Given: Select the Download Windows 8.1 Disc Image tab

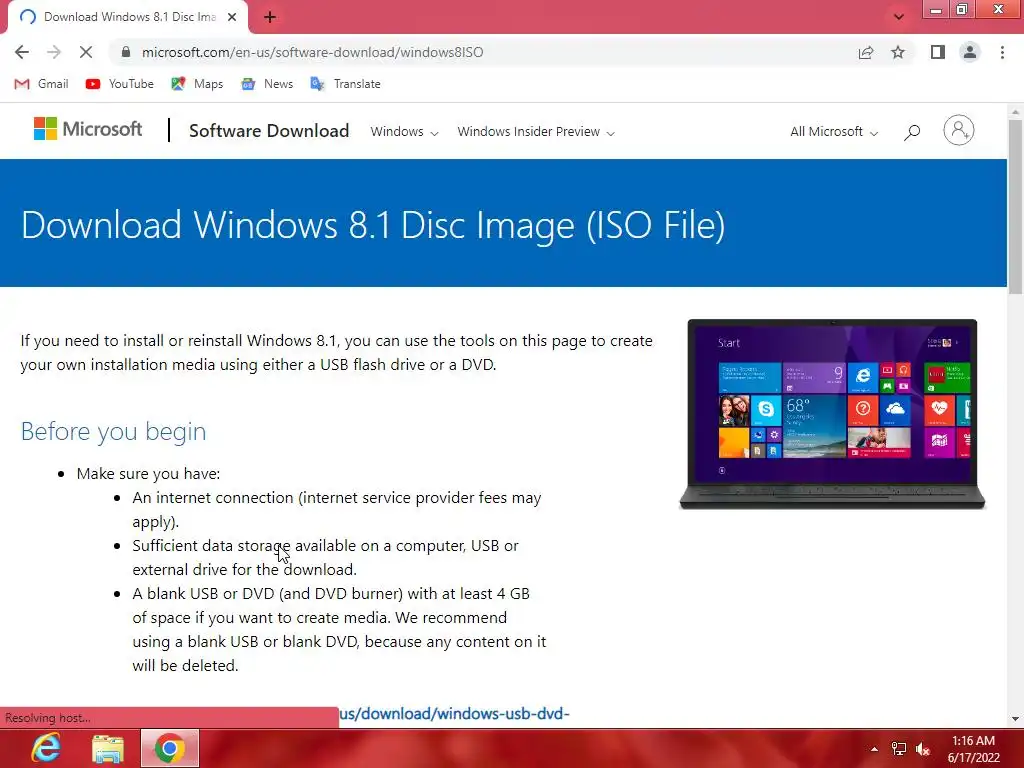Looking at the screenshot, I should [x=128, y=17].
